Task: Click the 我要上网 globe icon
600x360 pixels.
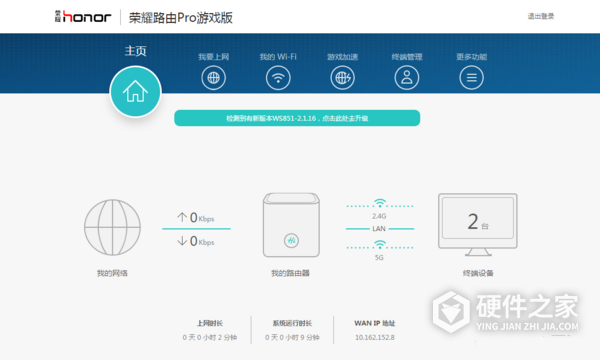Action: (x=214, y=78)
